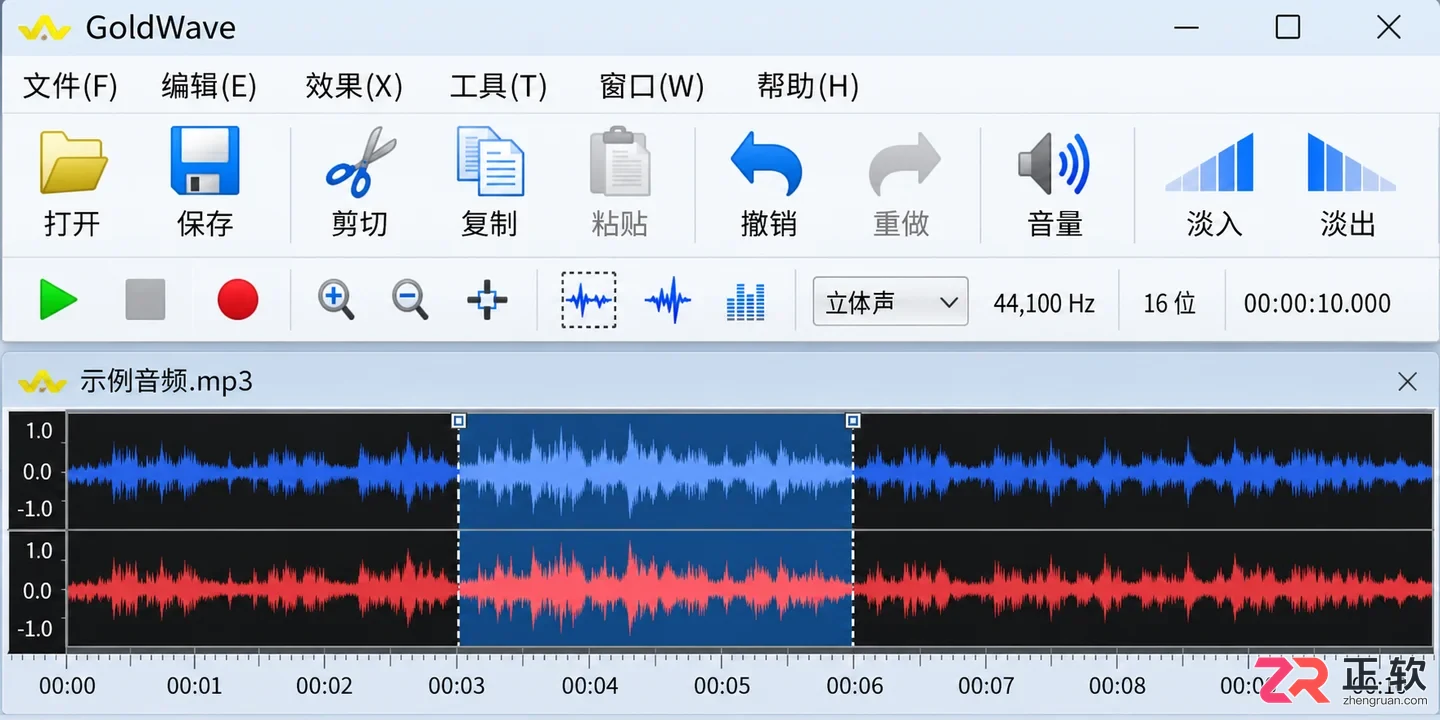Image resolution: width=1440 pixels, height=720 pixels.
Task: Open a file with 打开 folder icon
Action: click(x=72, y=162)
